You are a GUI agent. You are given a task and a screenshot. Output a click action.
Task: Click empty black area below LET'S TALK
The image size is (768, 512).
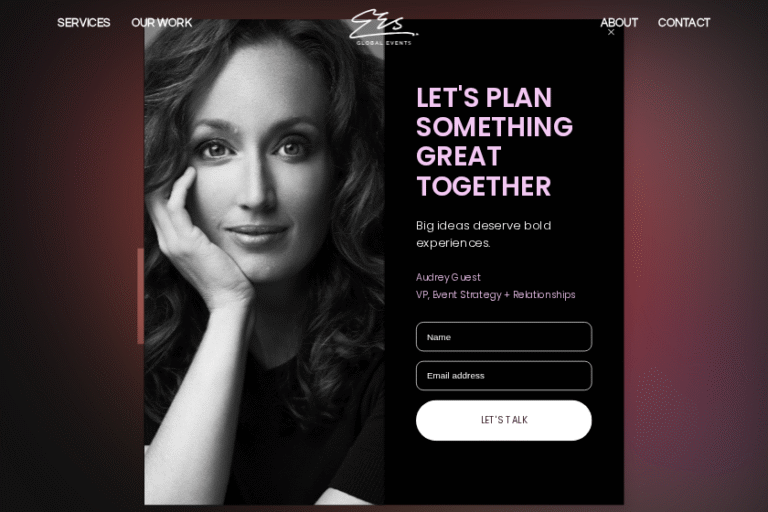504,473
